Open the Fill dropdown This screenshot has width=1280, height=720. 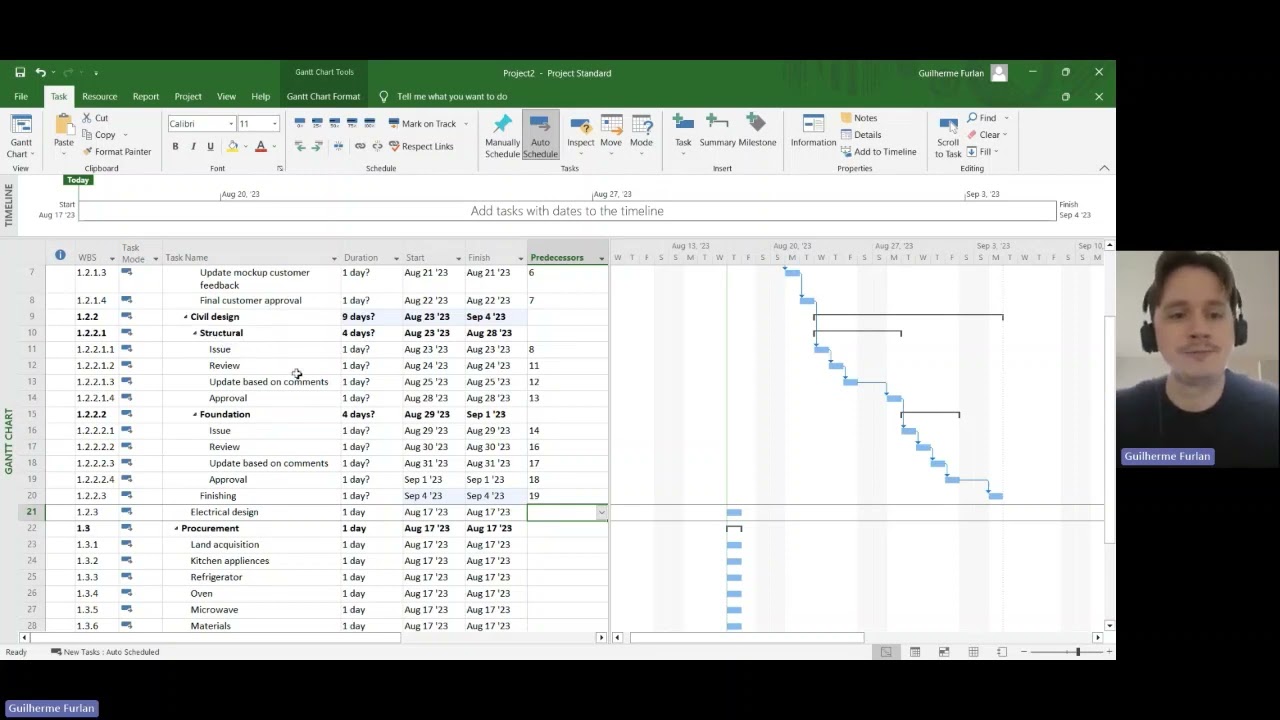coord(983,152)
